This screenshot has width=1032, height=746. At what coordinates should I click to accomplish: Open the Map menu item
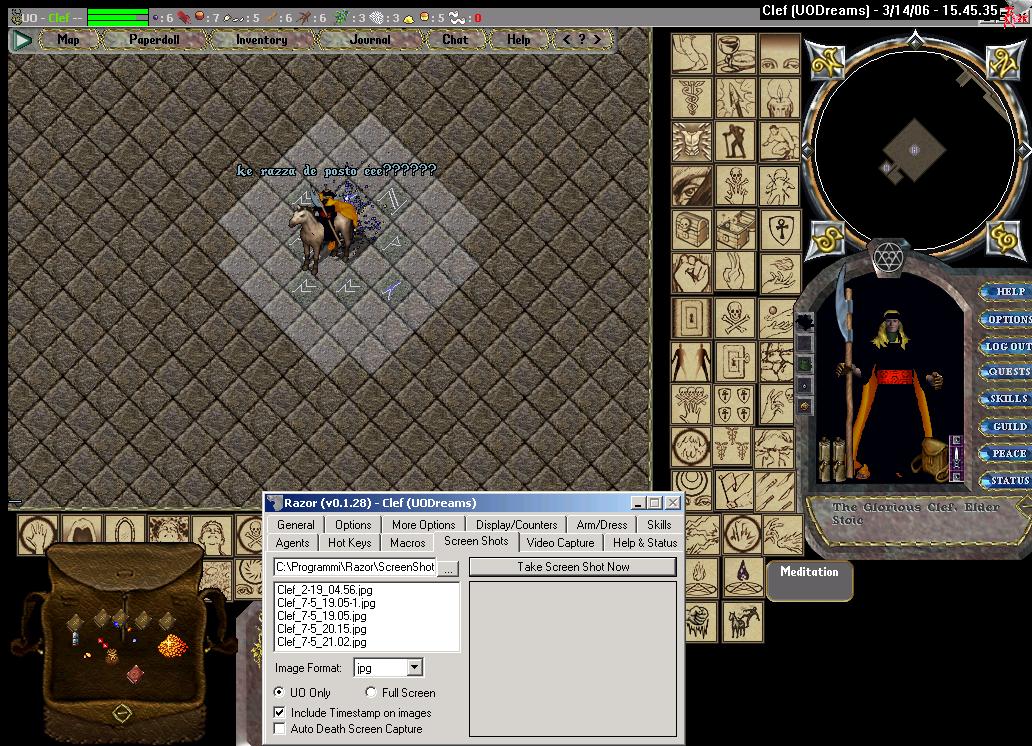click(x=68, y=40)
